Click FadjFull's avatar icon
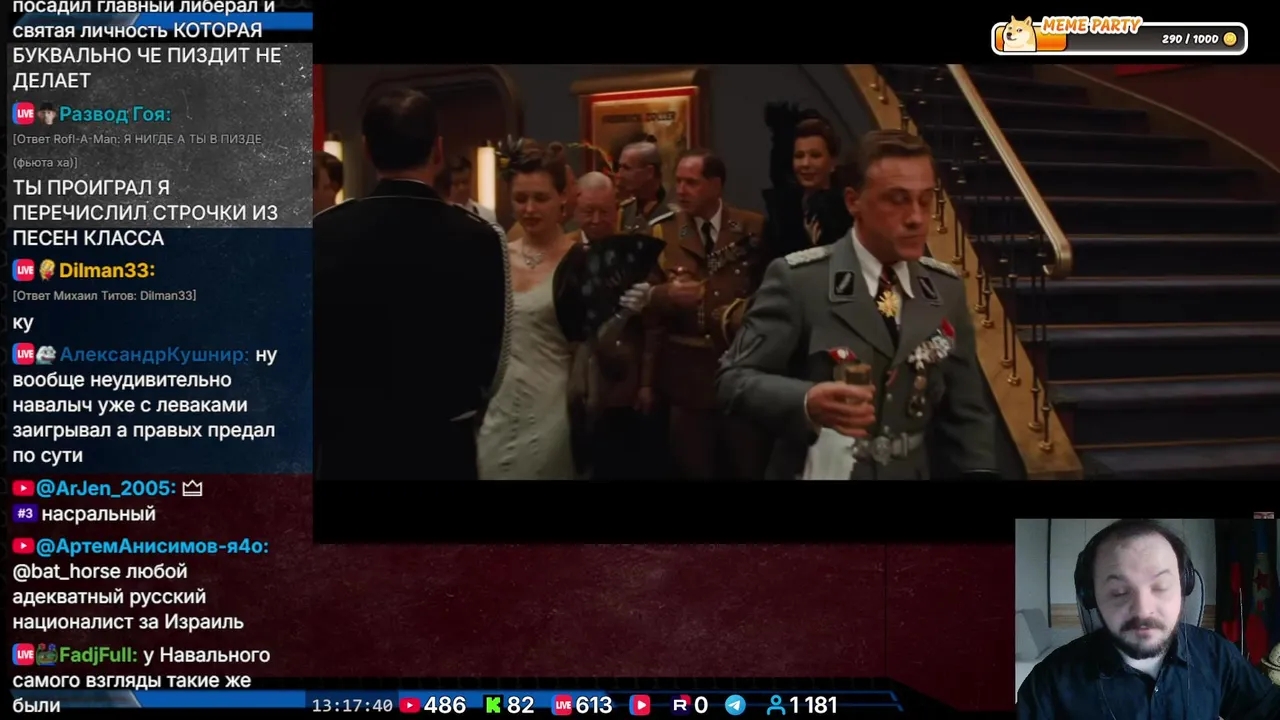This screenshot has width=1280, height=720. point(47,656)
